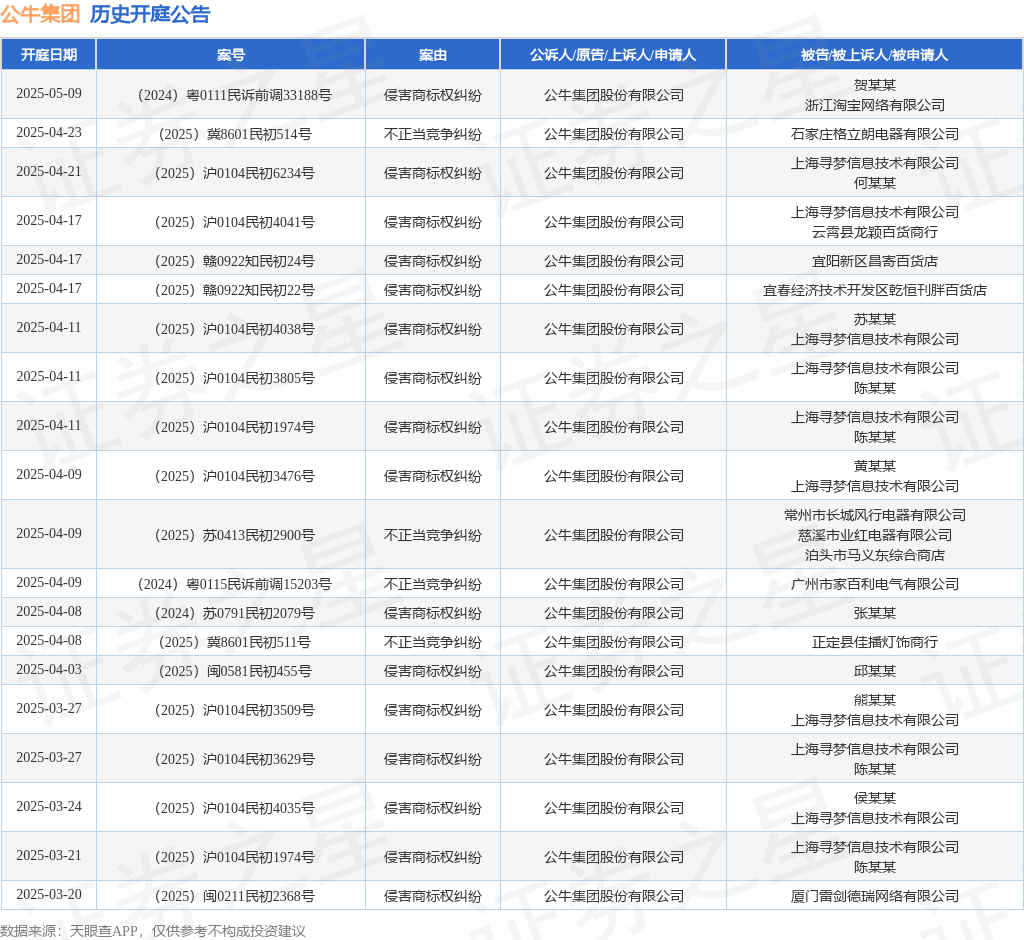
Task: Click case number 赣0922知民初22号
Action: click(x=234, y=289)
